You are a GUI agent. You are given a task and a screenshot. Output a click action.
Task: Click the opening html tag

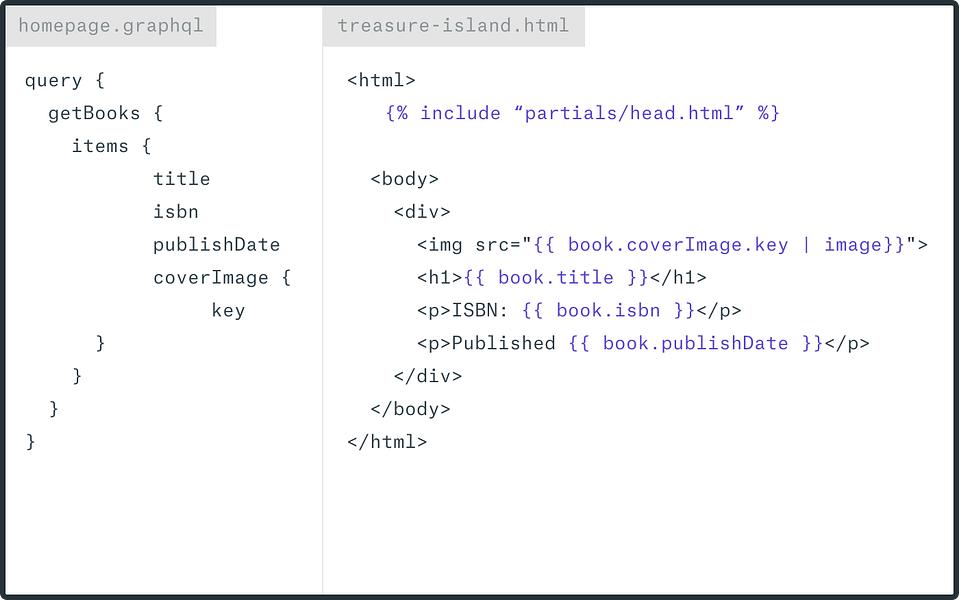pos(381,81)
